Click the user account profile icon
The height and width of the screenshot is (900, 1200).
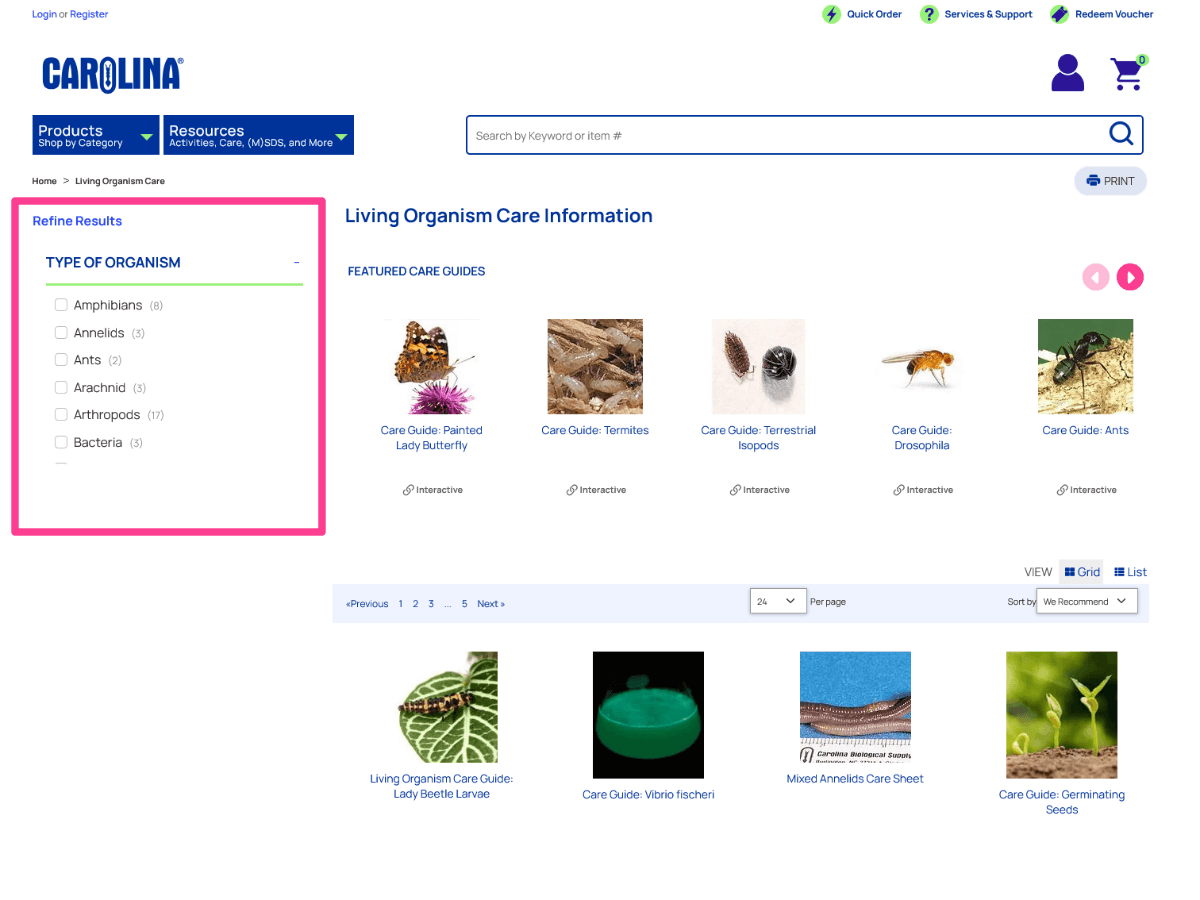1067,73
